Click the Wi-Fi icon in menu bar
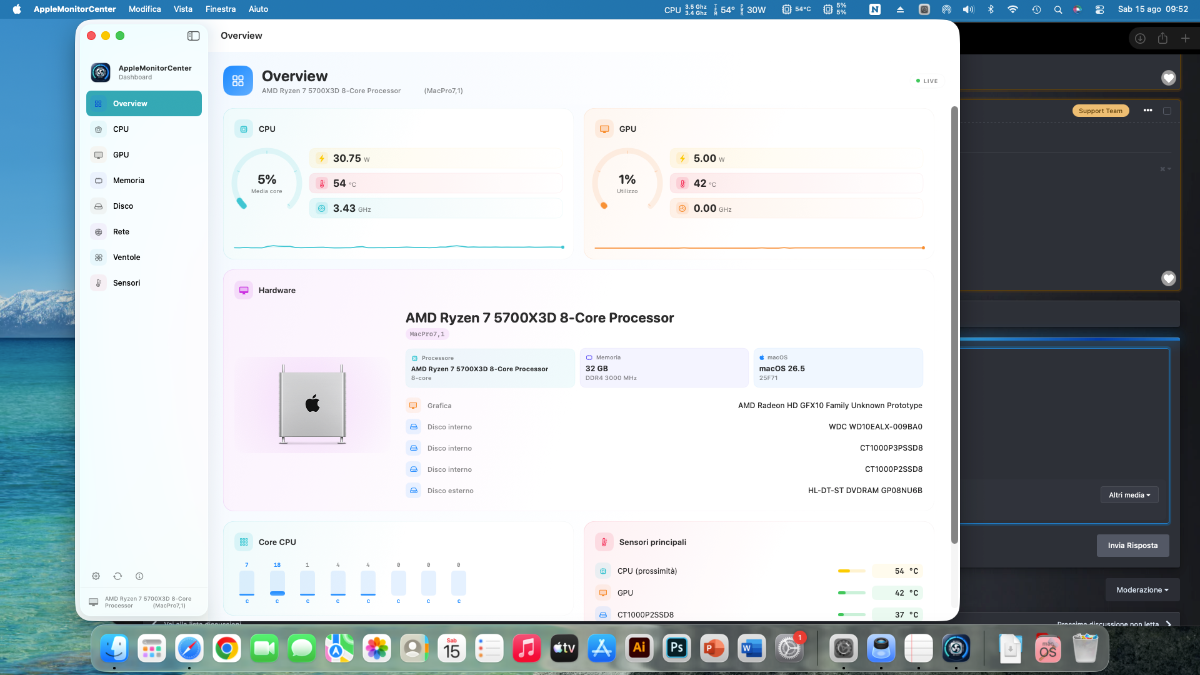This screenshot has height=675, width=1200. [x=1012, y=9]
